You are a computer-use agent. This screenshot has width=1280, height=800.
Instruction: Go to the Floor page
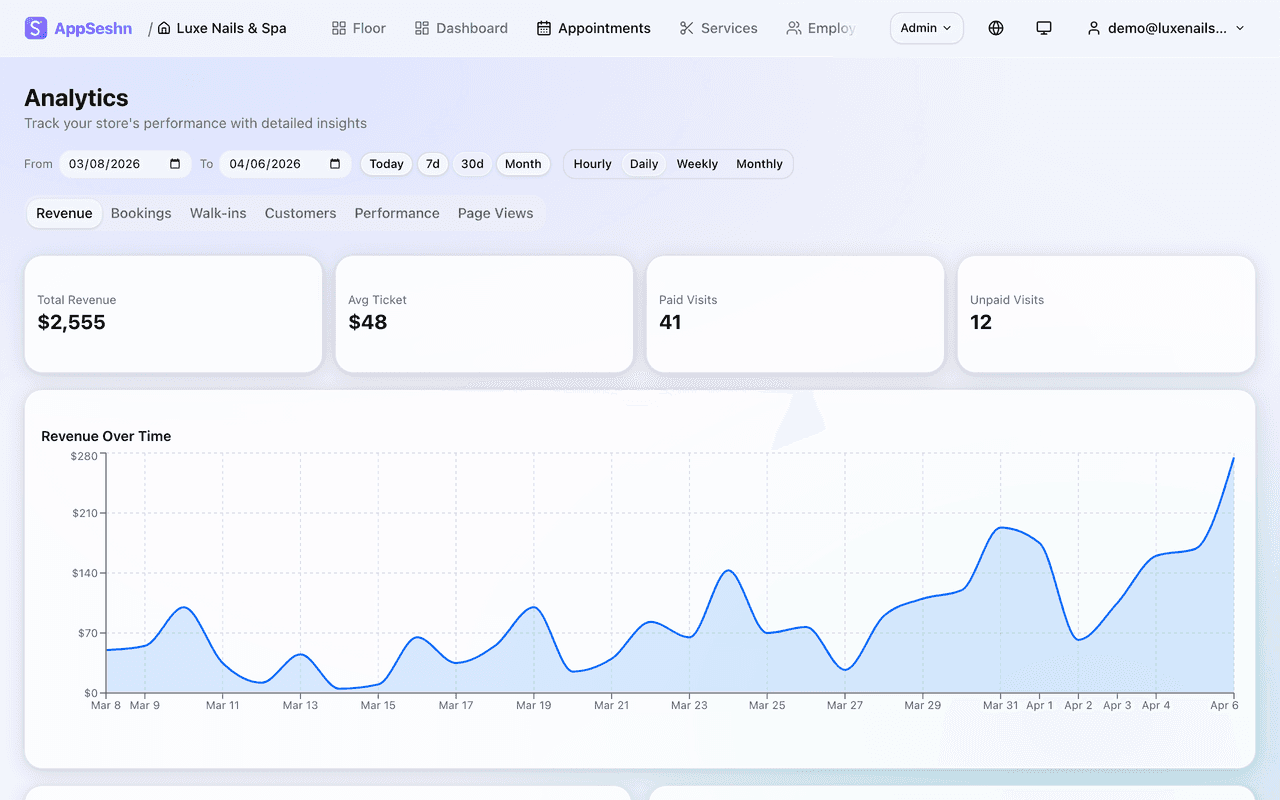click(359, 28)
